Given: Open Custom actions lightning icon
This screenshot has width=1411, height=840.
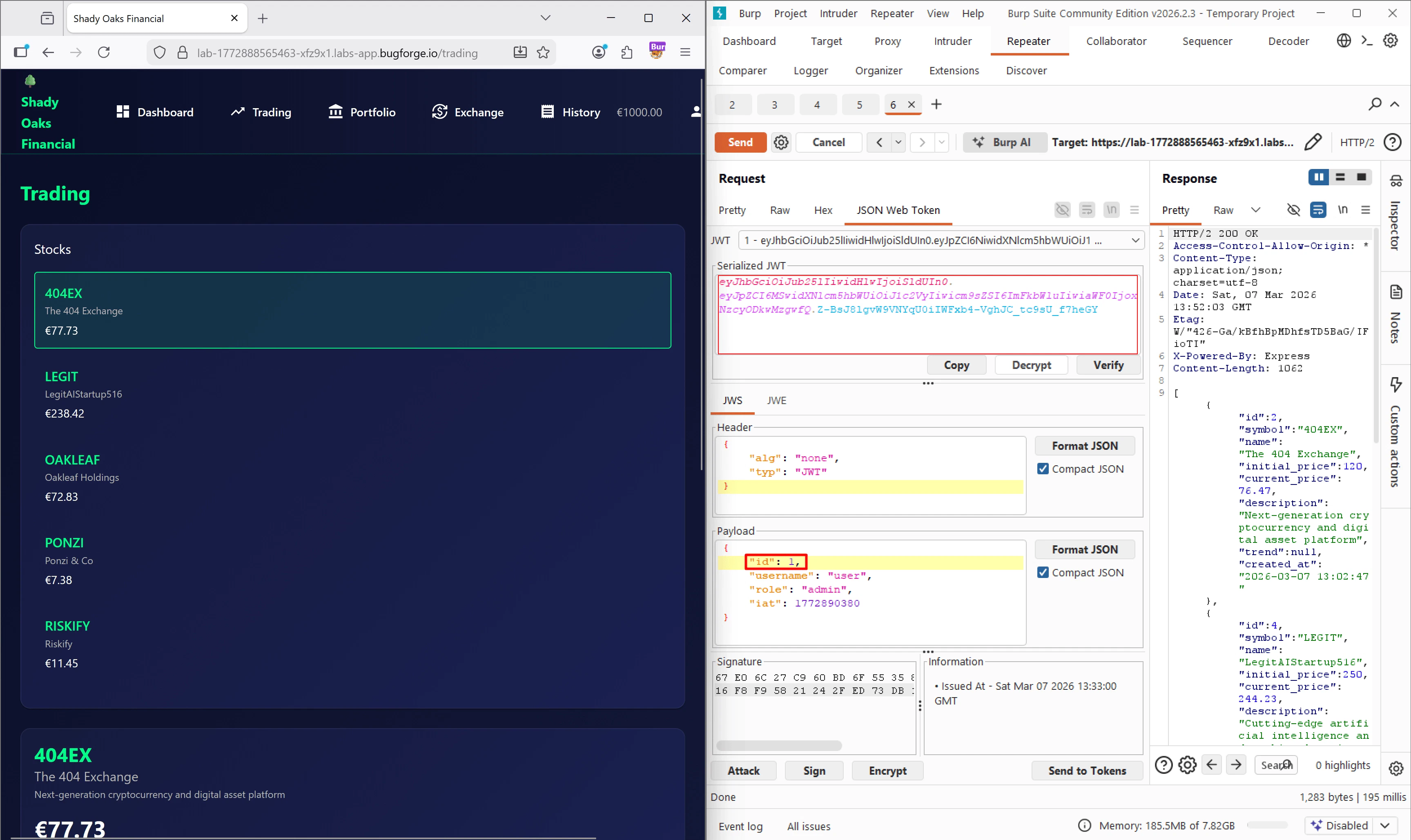Looking at the screenshot, I should 1396,384.
